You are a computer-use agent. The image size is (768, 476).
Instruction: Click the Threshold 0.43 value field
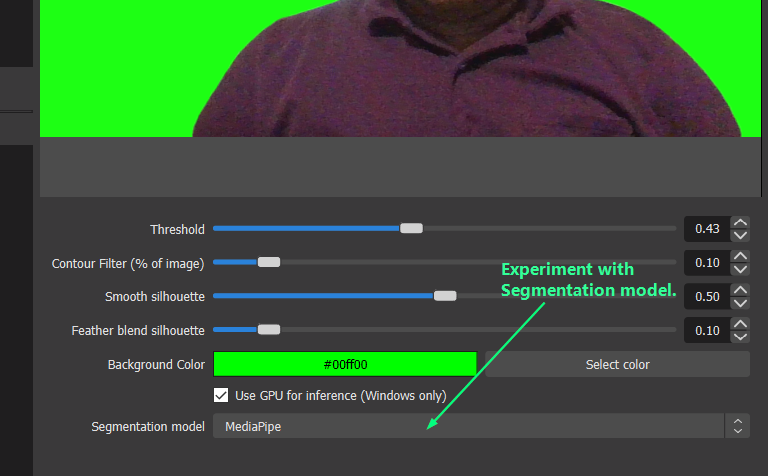pyautogui.click(x=707, y=229)
